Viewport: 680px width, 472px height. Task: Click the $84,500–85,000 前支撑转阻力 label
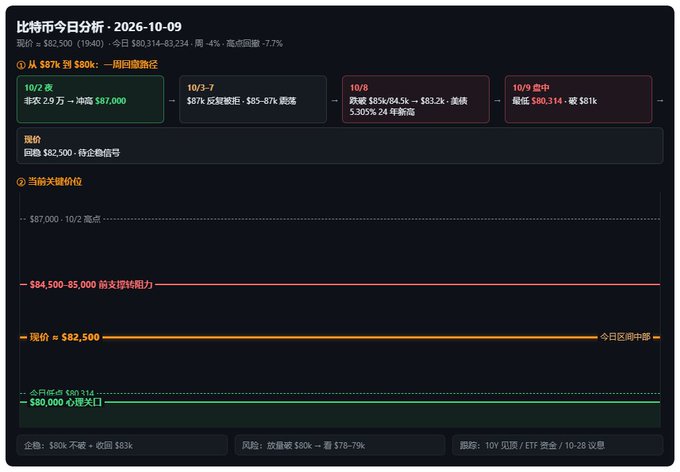tap(91, 285)
